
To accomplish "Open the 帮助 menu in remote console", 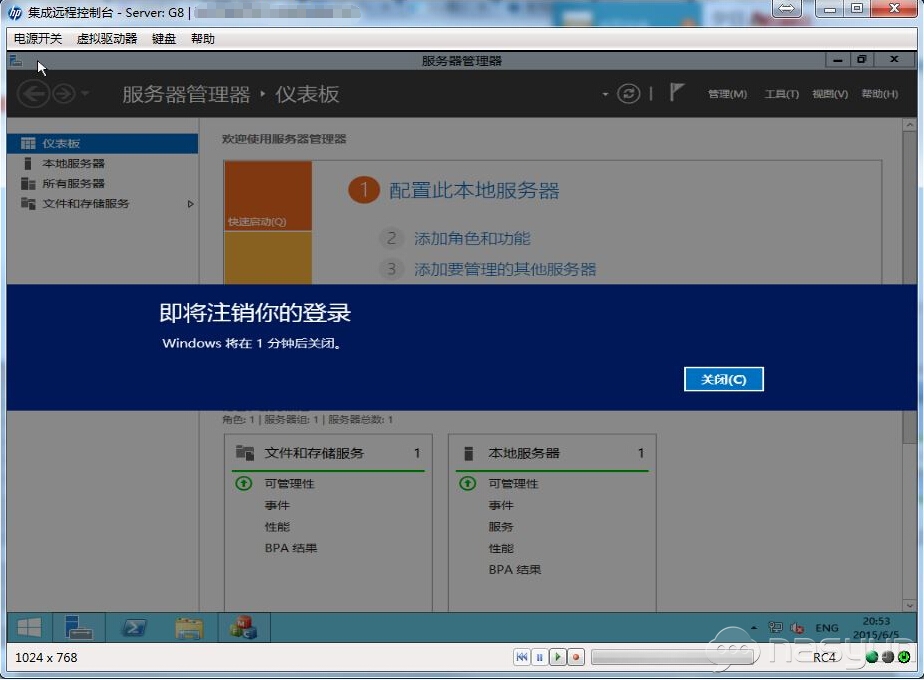I will coord(203,39).
